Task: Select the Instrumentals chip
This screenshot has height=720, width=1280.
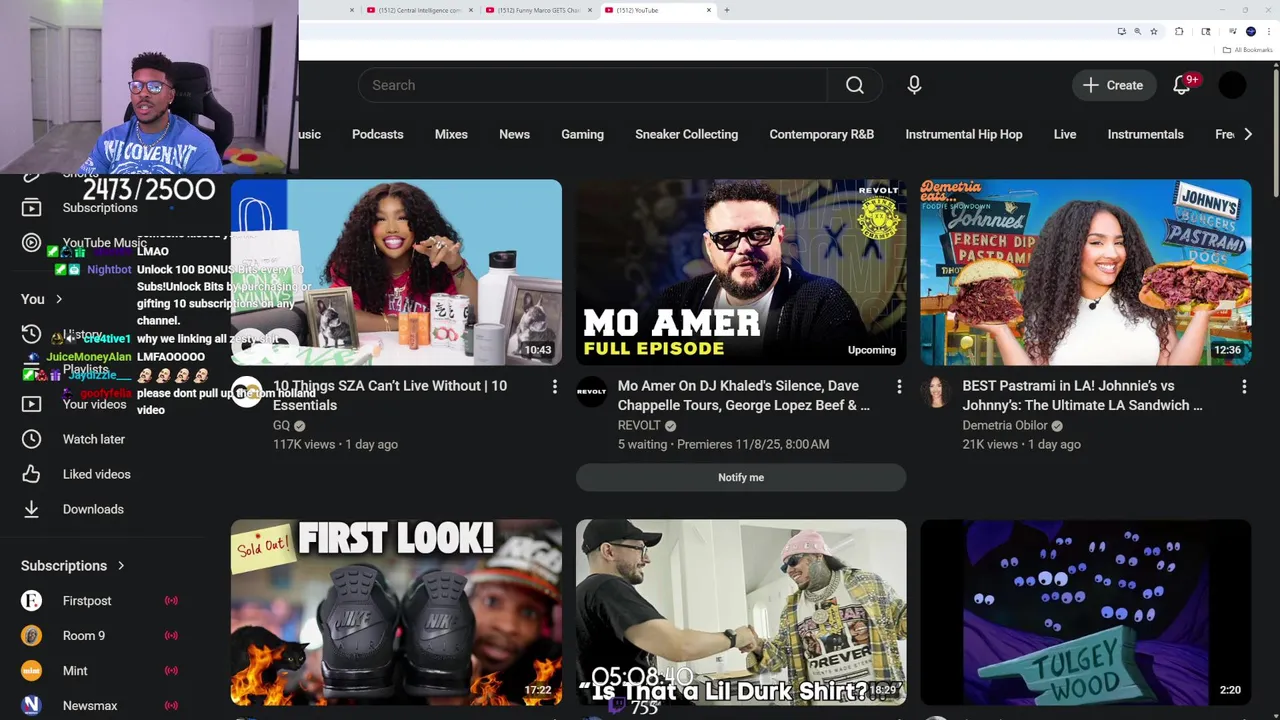Action: point(1145,134)
